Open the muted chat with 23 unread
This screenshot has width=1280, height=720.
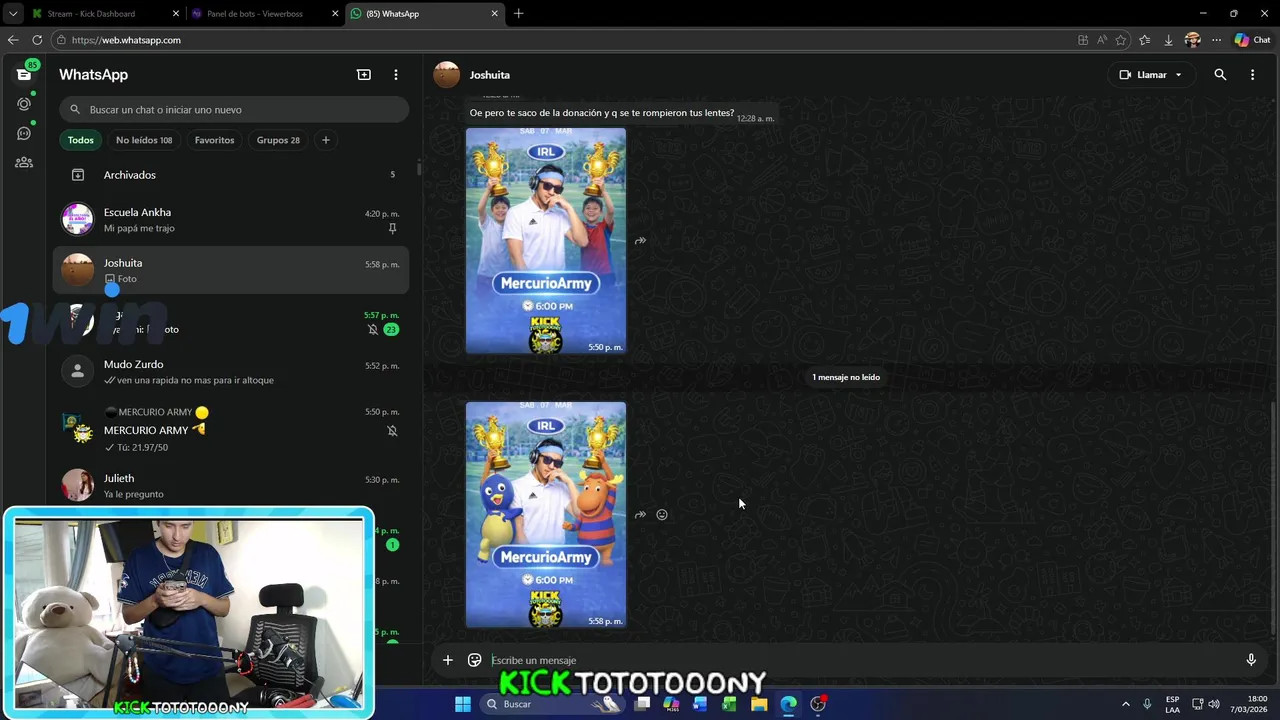(x=231, y=322)
